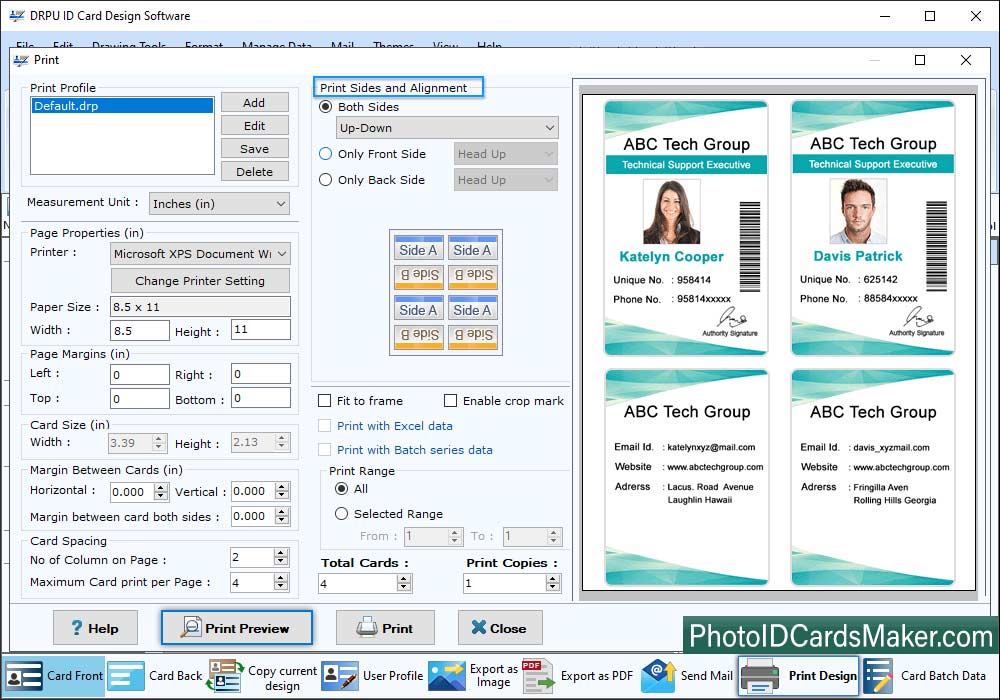Adjust No of Column on Page spinner
Viewport: 1000px width, 700px height.
(281, 557)
